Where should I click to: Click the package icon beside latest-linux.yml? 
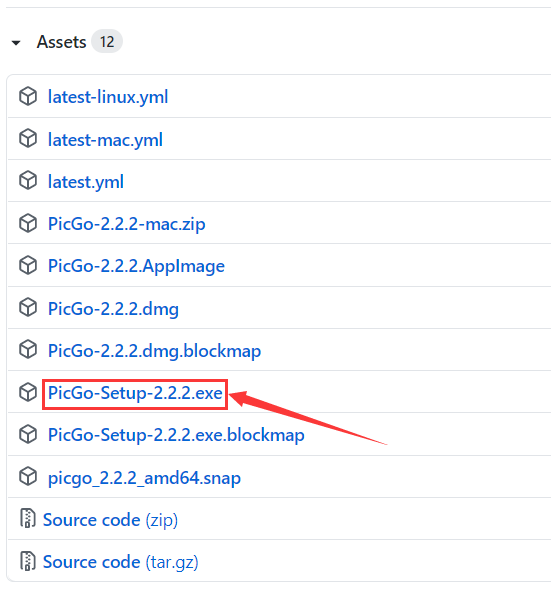click(28, 96)
